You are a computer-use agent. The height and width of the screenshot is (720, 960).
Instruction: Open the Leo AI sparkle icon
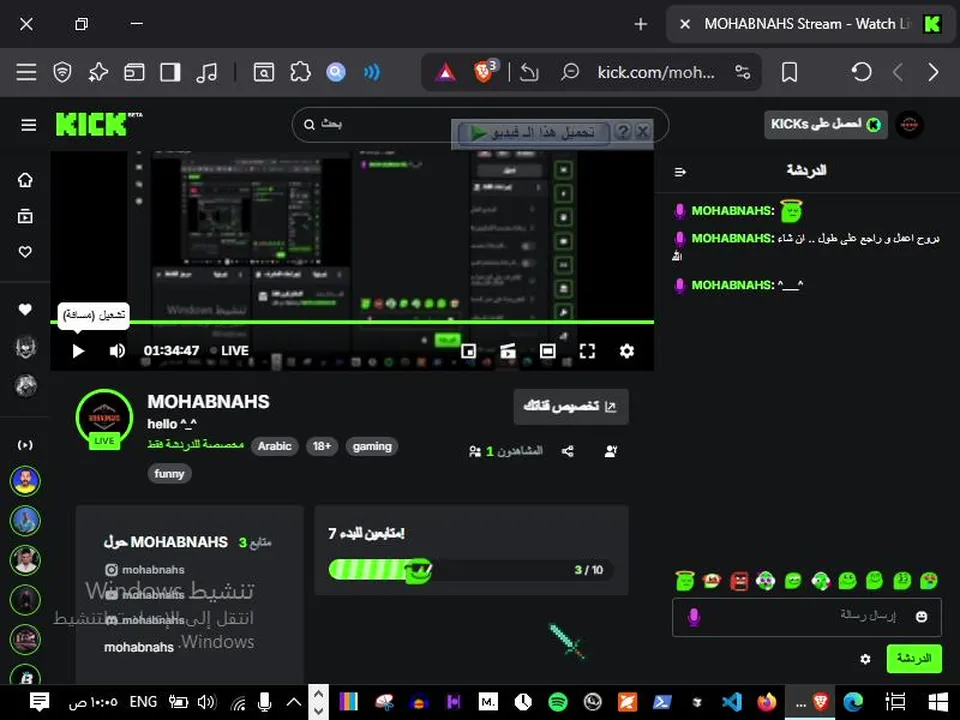[x=98, y=72]
